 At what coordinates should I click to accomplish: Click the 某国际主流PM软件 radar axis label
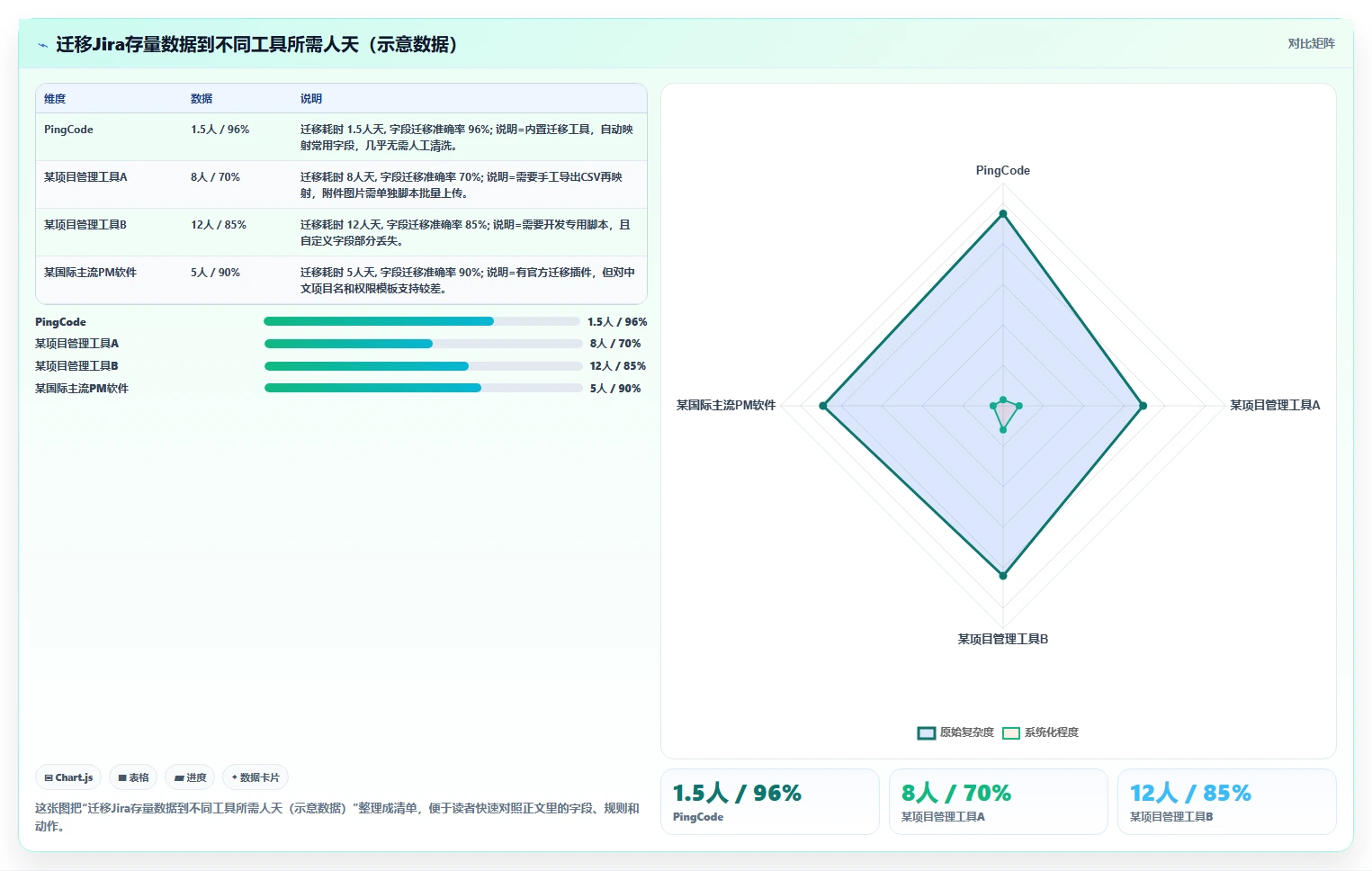pos(726,405)
